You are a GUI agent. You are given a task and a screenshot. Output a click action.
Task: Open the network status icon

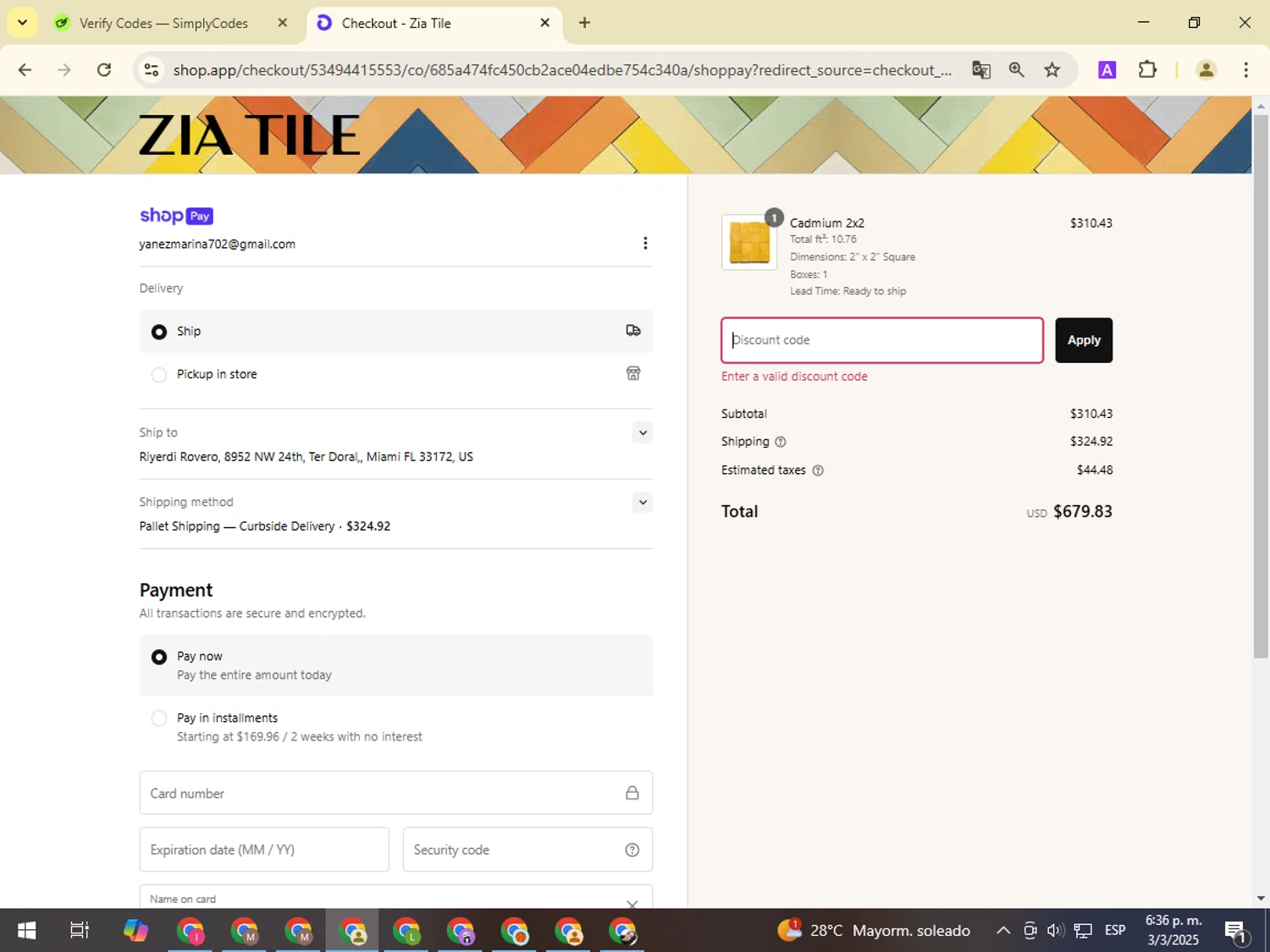(1083, 931)
